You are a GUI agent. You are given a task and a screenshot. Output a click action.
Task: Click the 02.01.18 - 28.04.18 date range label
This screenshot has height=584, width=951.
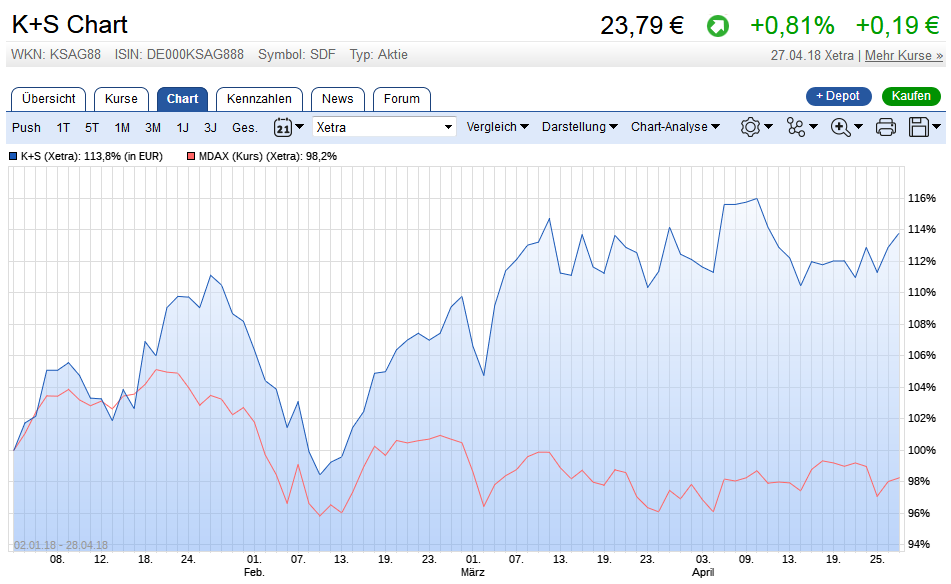pos(61,545)
